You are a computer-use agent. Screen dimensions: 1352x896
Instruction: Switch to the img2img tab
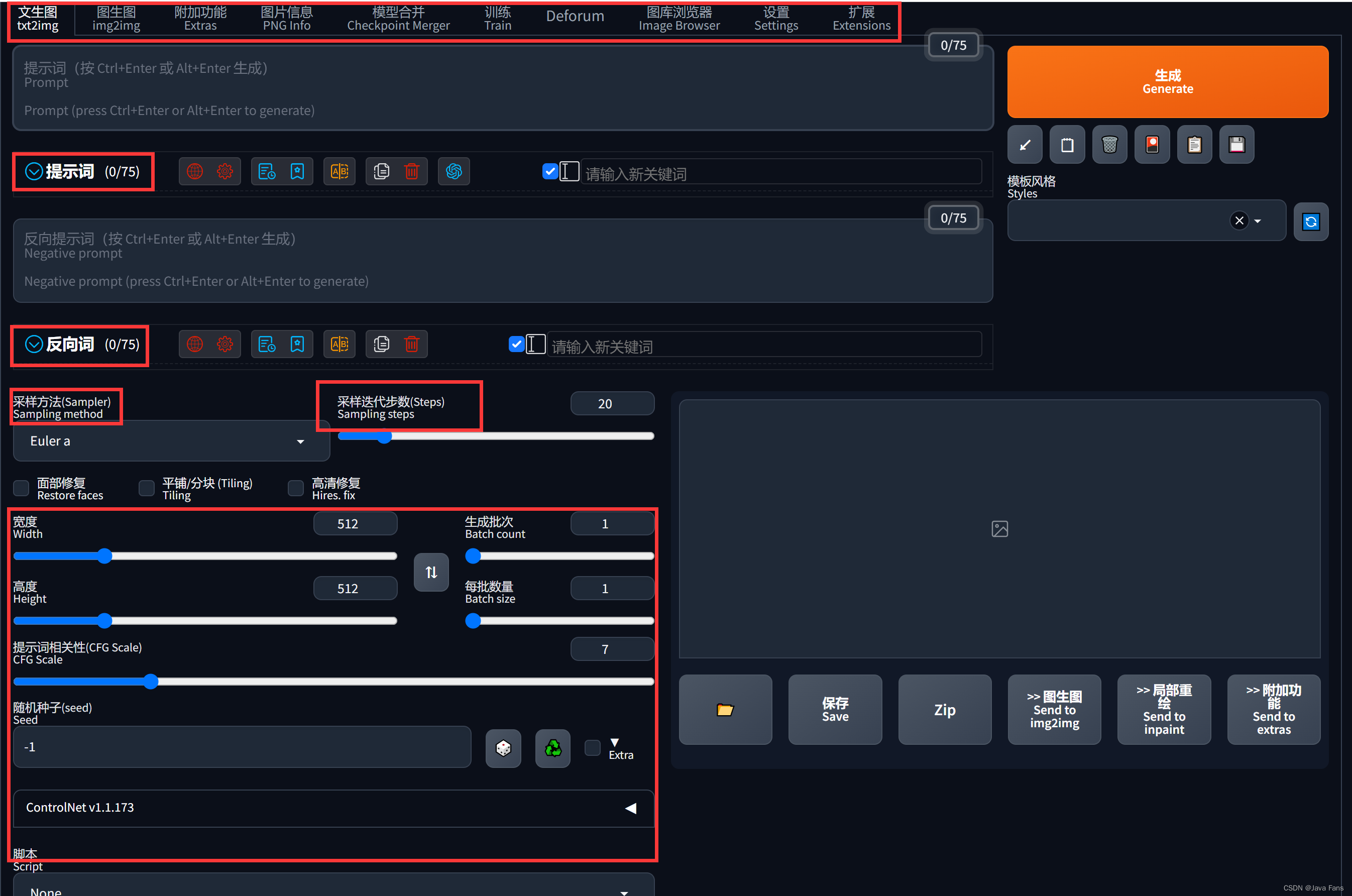pyautogui.click(x=116, y=19)
